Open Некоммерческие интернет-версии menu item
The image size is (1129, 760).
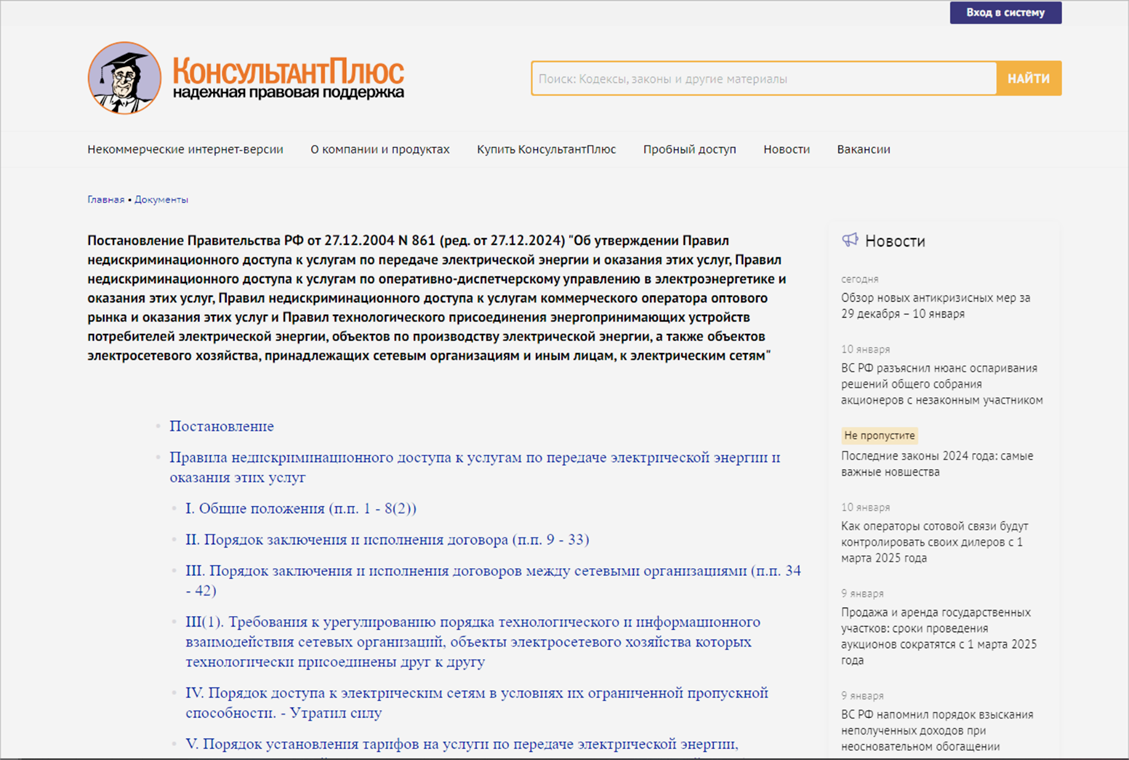click(186, 148)
